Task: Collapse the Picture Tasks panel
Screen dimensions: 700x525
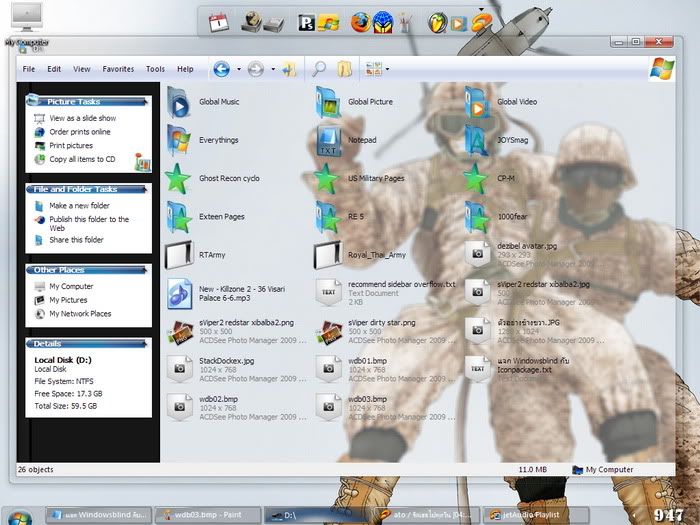Action: coord(145,102)
